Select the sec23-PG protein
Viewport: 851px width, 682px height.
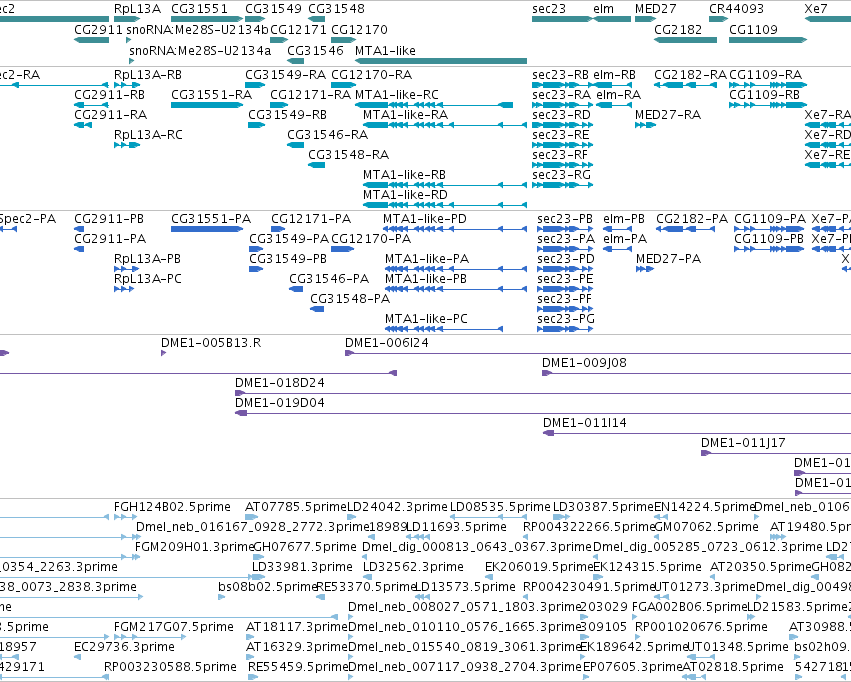(565, 329)
